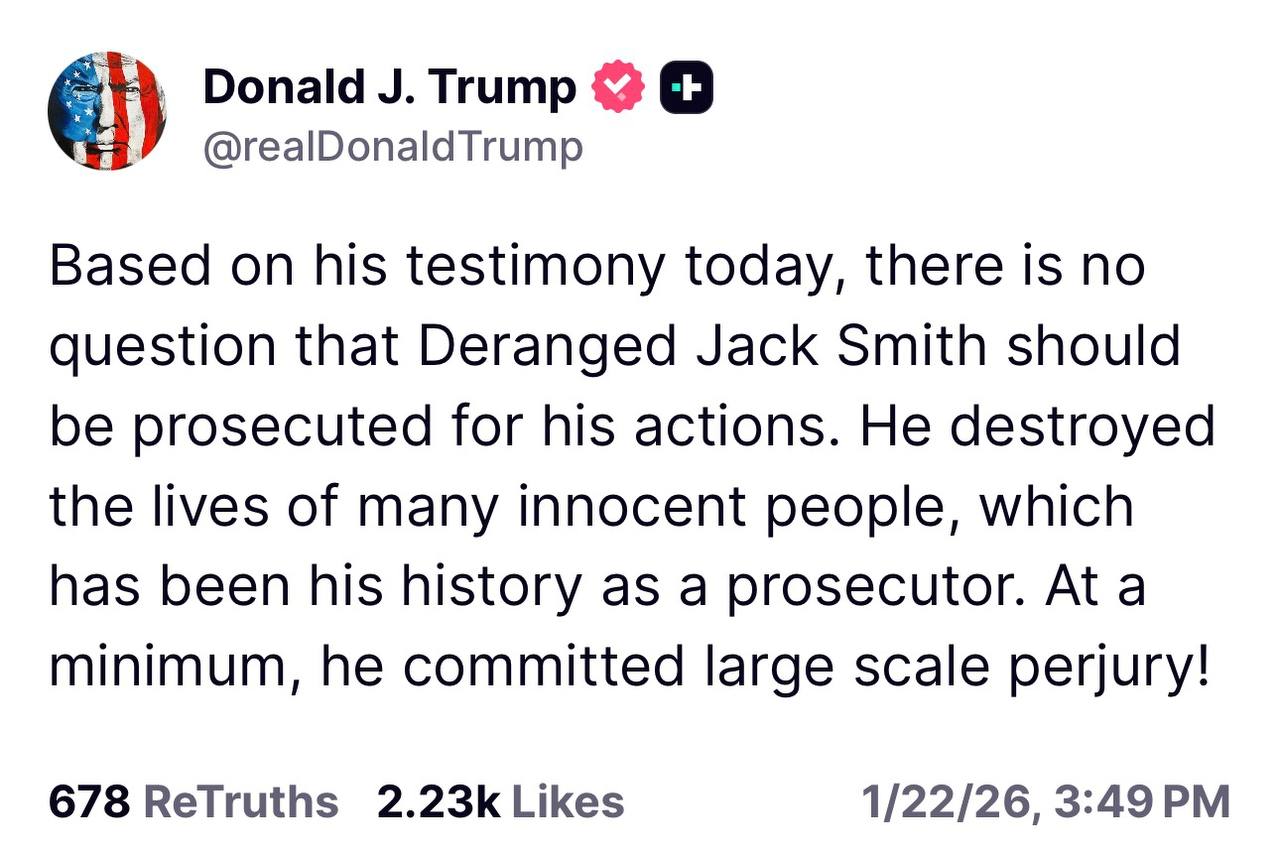Open the Donald J. Trump display name
Viewport: 1280px width, 853px height.
(x=390, y=87)
